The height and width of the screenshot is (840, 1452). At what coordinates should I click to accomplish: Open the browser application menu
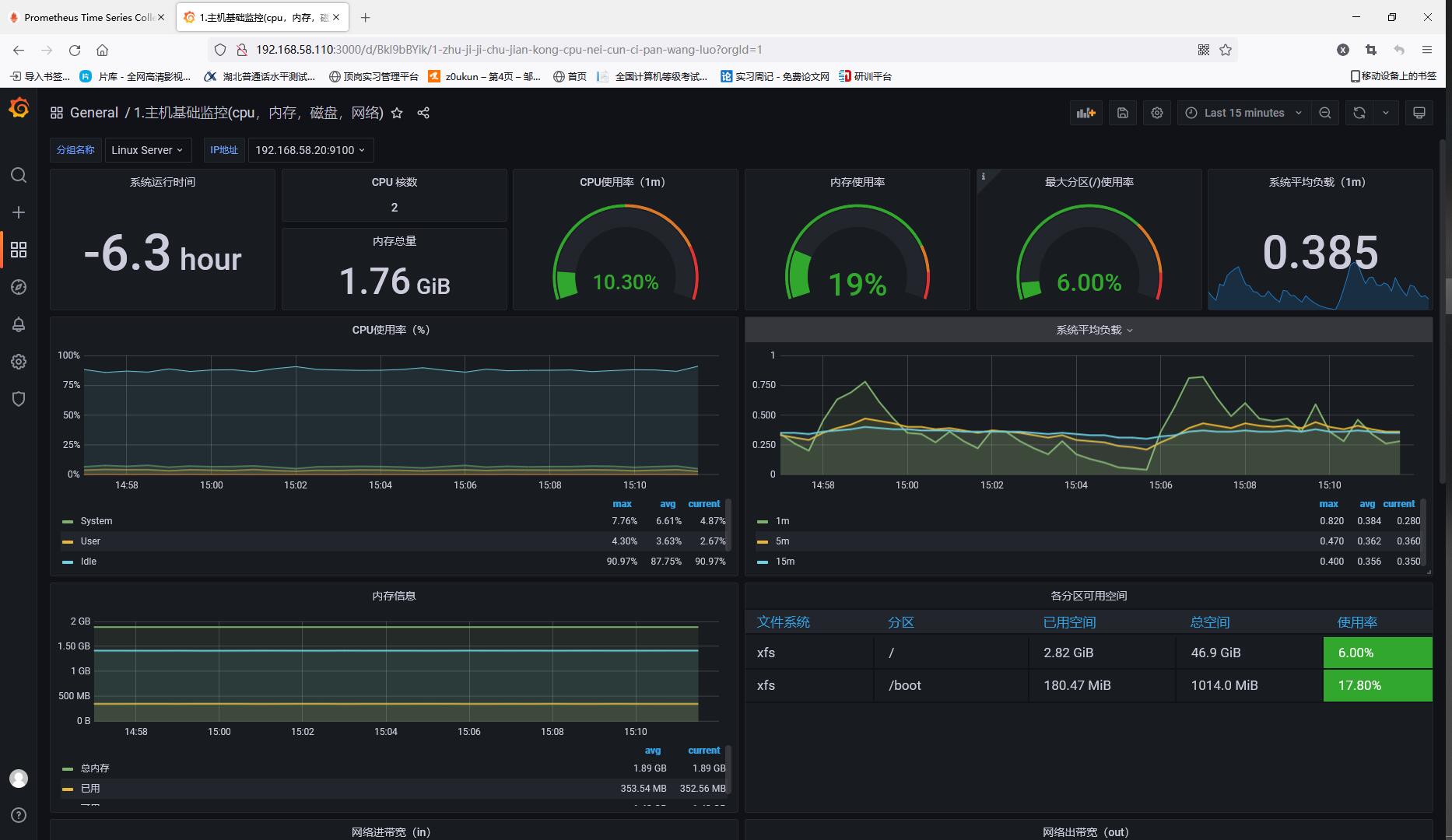click(x=1427, y=50)
